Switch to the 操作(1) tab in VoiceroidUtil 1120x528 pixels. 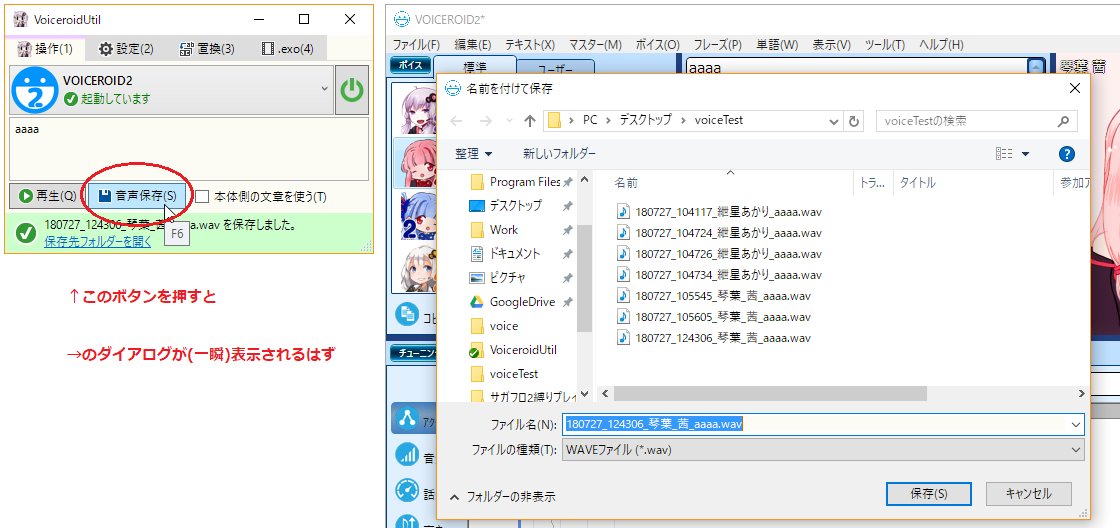tap(45, 49)
